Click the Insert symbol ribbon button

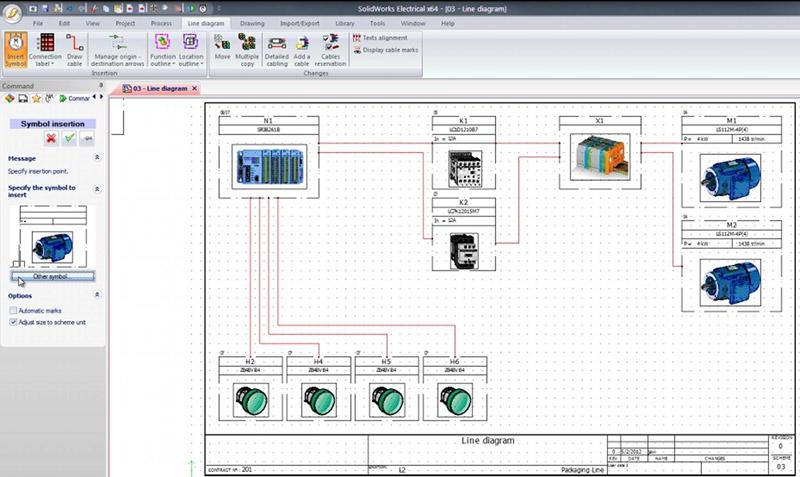(x=15, y=49)
